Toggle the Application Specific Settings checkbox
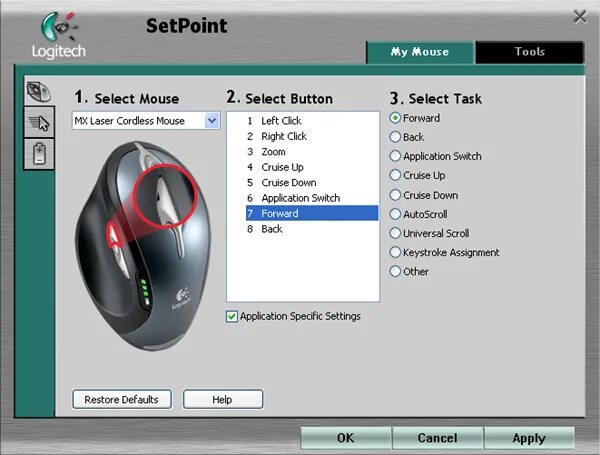 [x=232, y=316]
